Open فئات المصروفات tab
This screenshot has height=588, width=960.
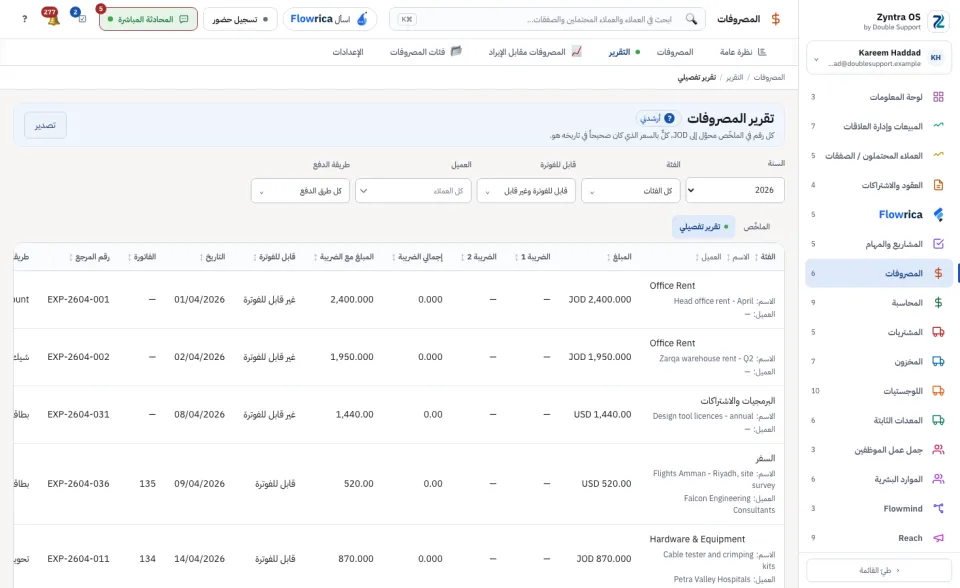(426, 52)
